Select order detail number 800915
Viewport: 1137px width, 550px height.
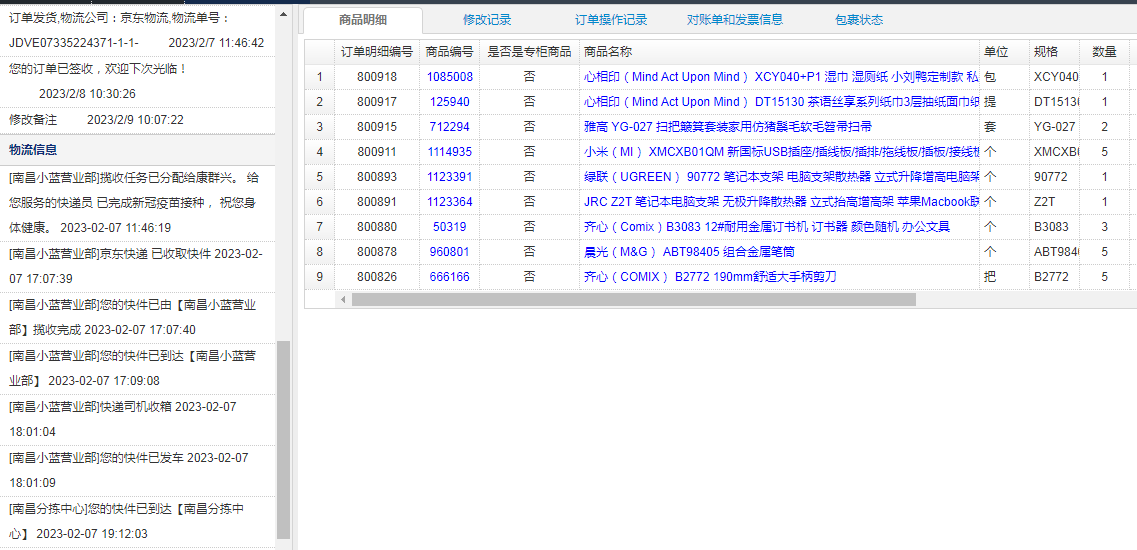[x=377, y=127]
